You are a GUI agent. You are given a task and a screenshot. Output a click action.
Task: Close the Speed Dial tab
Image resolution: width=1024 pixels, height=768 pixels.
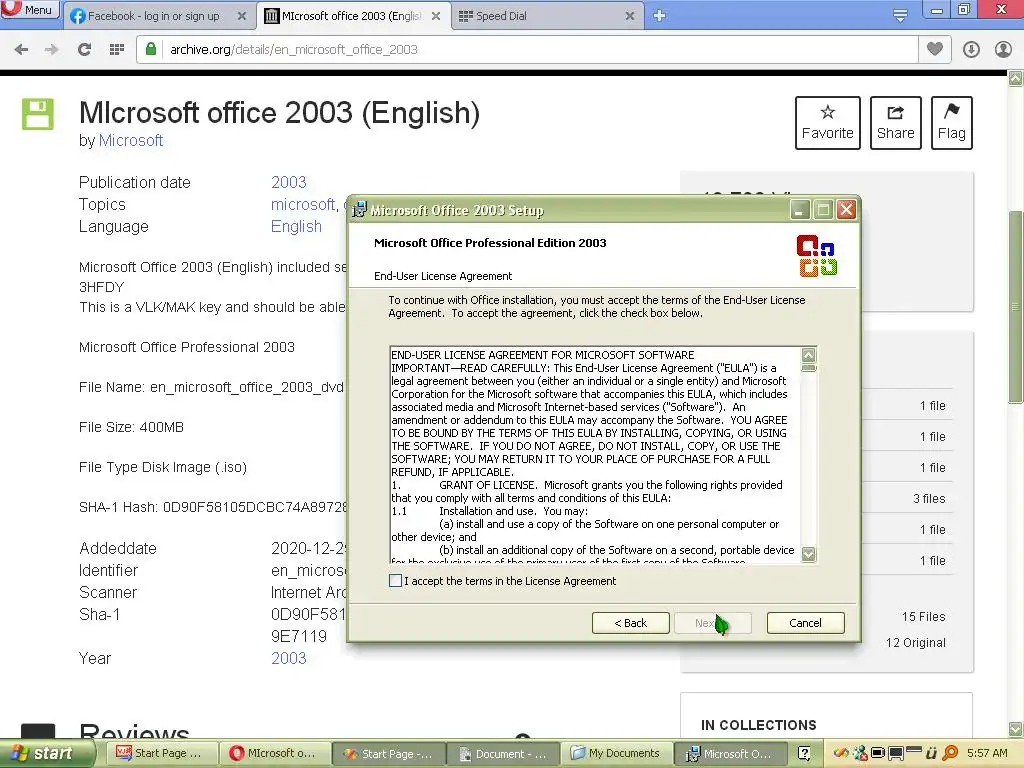[630, 16]
